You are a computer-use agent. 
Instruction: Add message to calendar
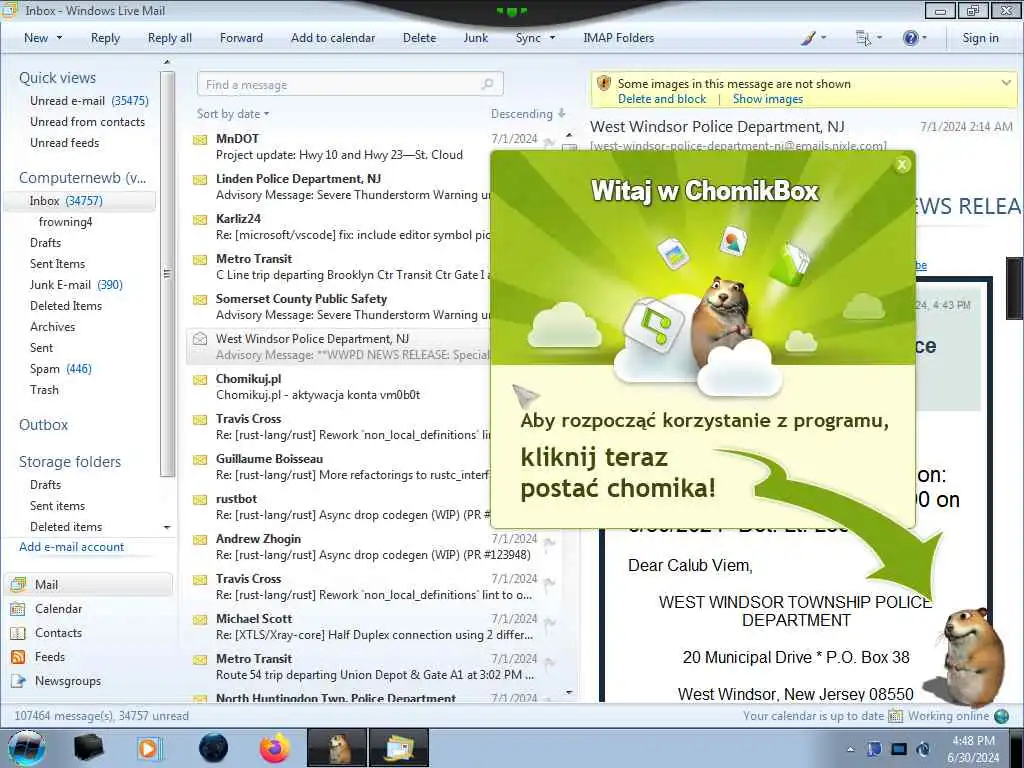tap(333, 38)
